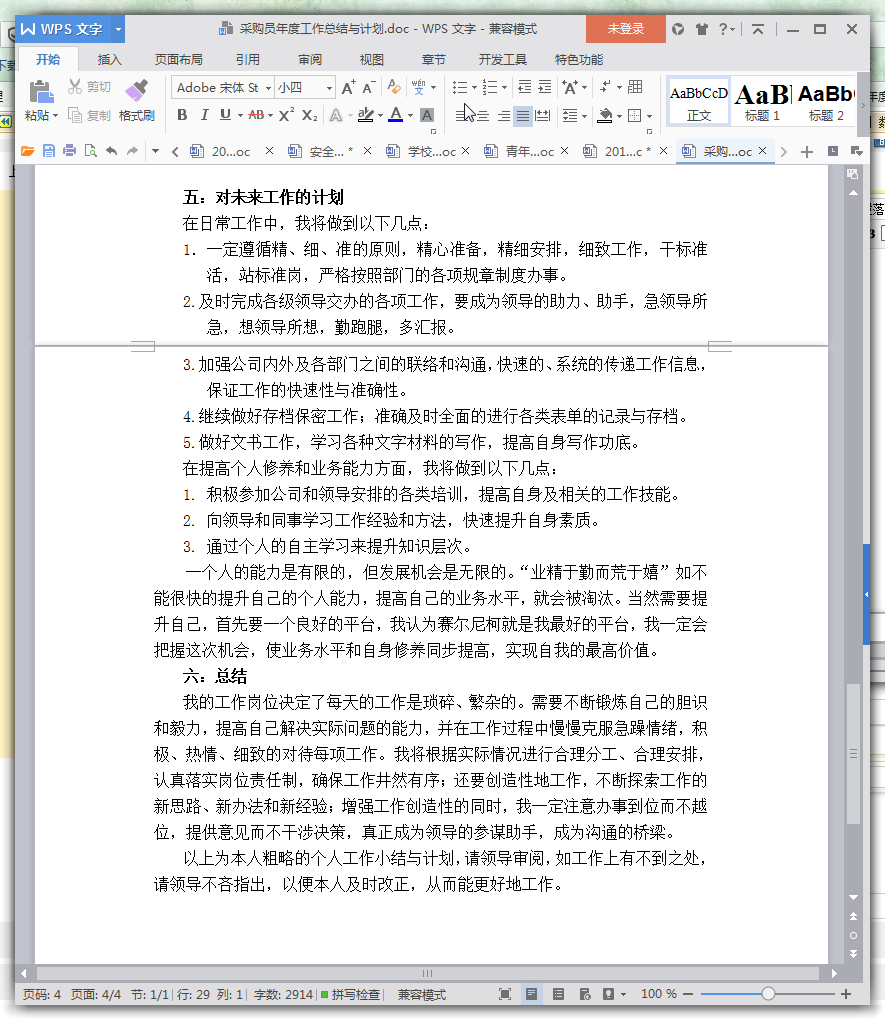This screenshot has width=885, height=1020.
Task: Decrease paragraph indent
Action: [524, 87]
